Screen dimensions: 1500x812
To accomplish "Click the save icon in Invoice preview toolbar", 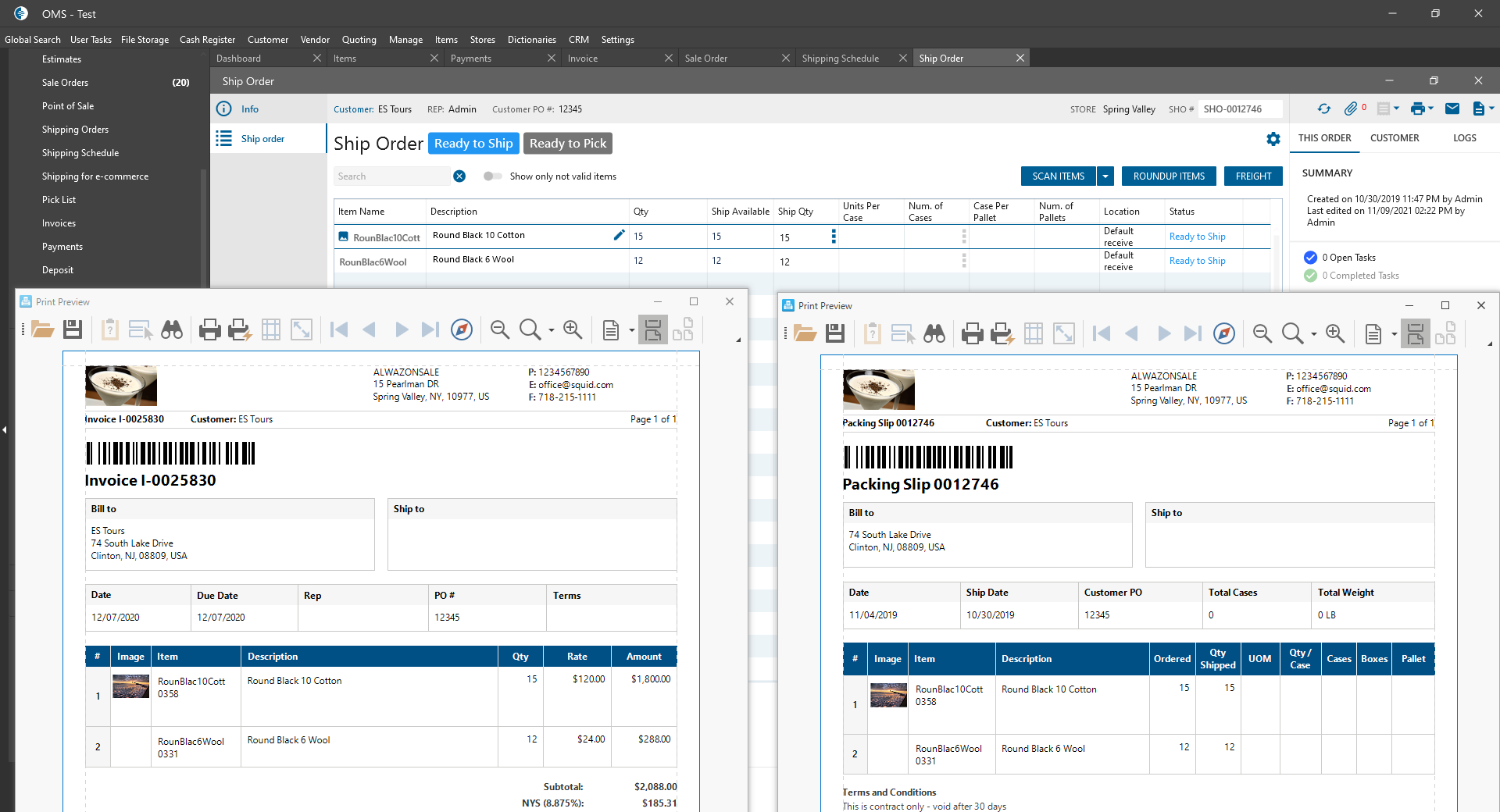I will coord(73,330).
